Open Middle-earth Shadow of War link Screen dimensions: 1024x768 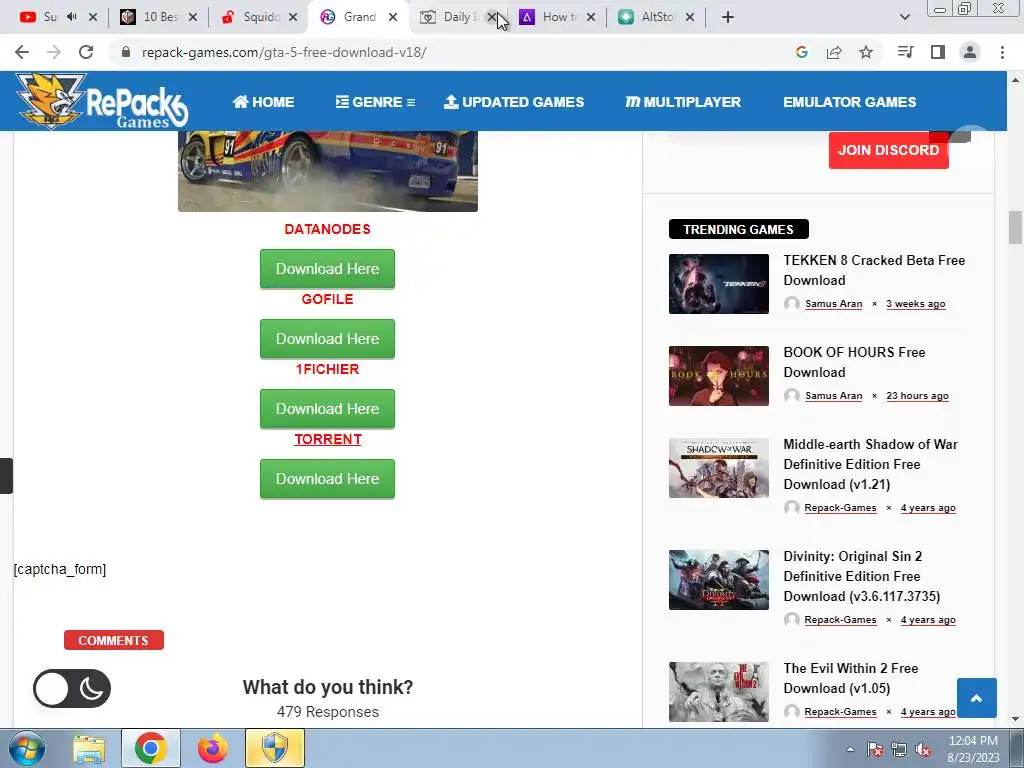tap(871, 464)
